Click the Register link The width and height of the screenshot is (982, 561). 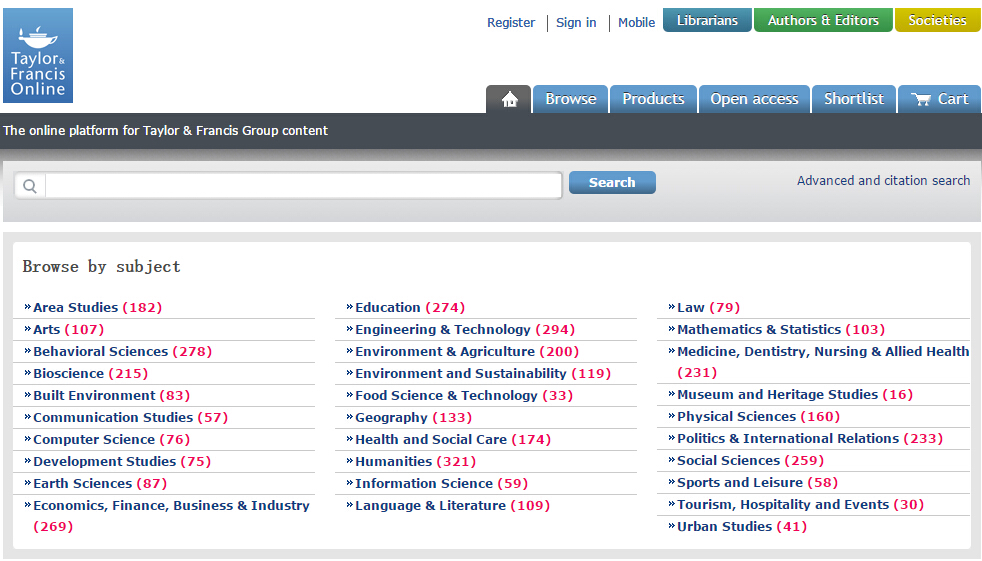(511, 23)
